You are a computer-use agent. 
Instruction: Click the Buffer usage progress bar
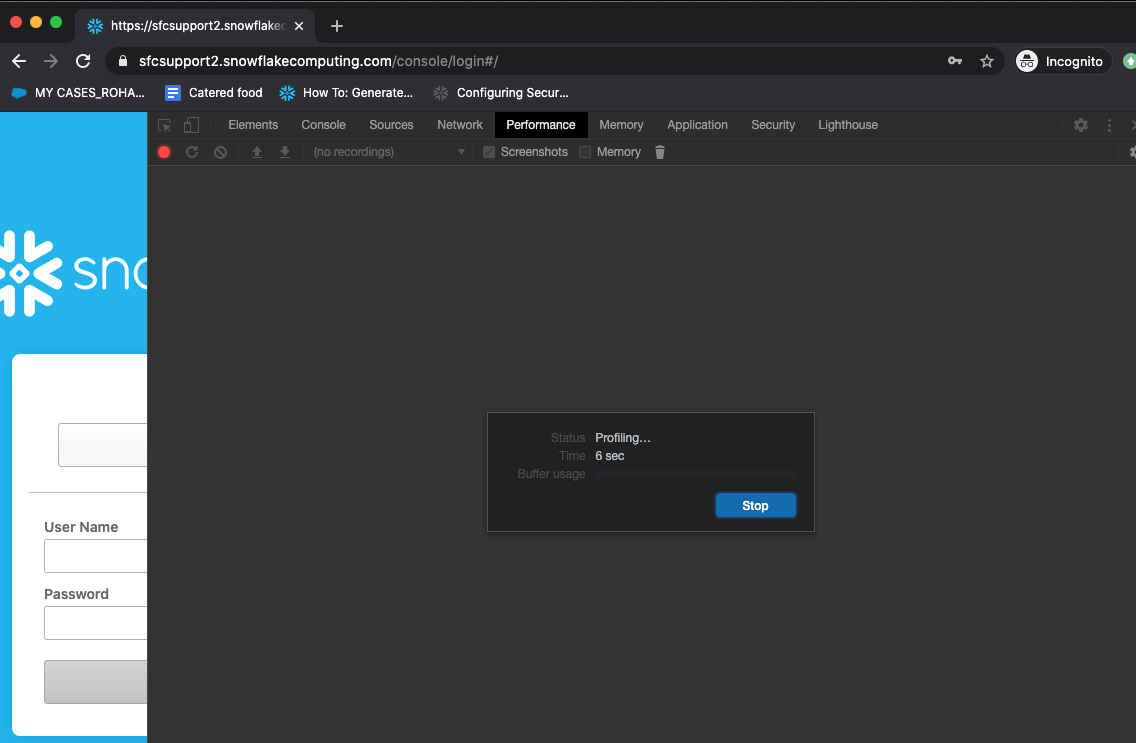click(x=696, y=473)
